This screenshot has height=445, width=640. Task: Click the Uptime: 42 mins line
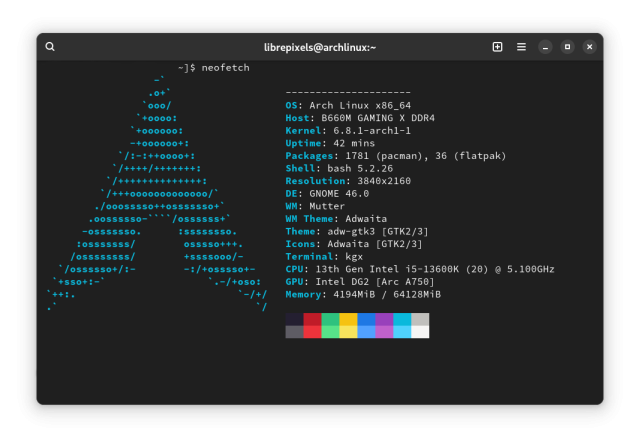point(330,143)
